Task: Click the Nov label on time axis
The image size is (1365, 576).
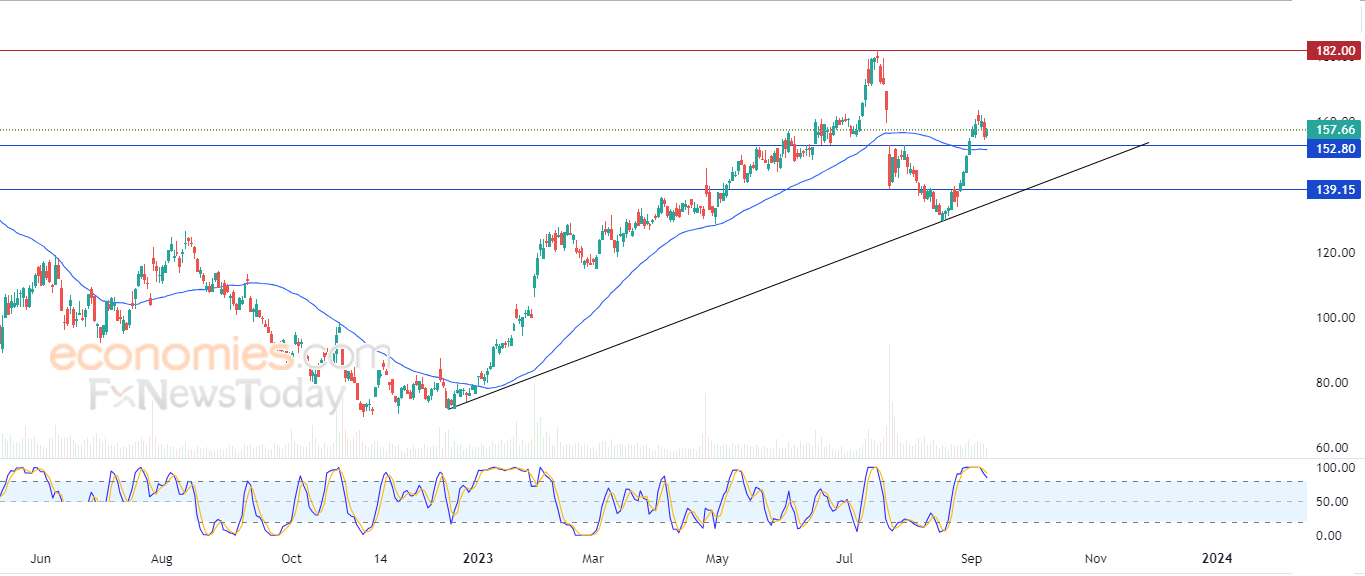Action: point(1095,557)
